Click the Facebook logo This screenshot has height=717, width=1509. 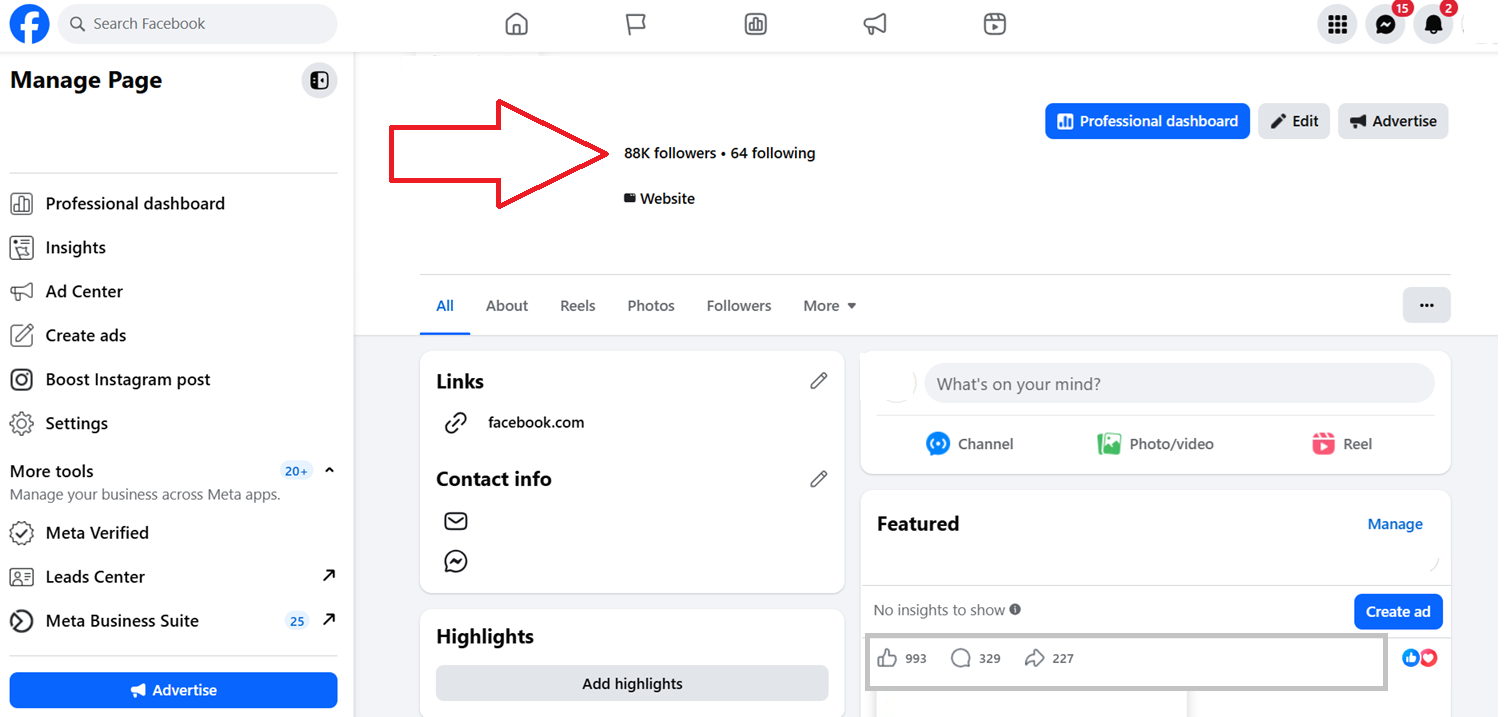point(29,24)
